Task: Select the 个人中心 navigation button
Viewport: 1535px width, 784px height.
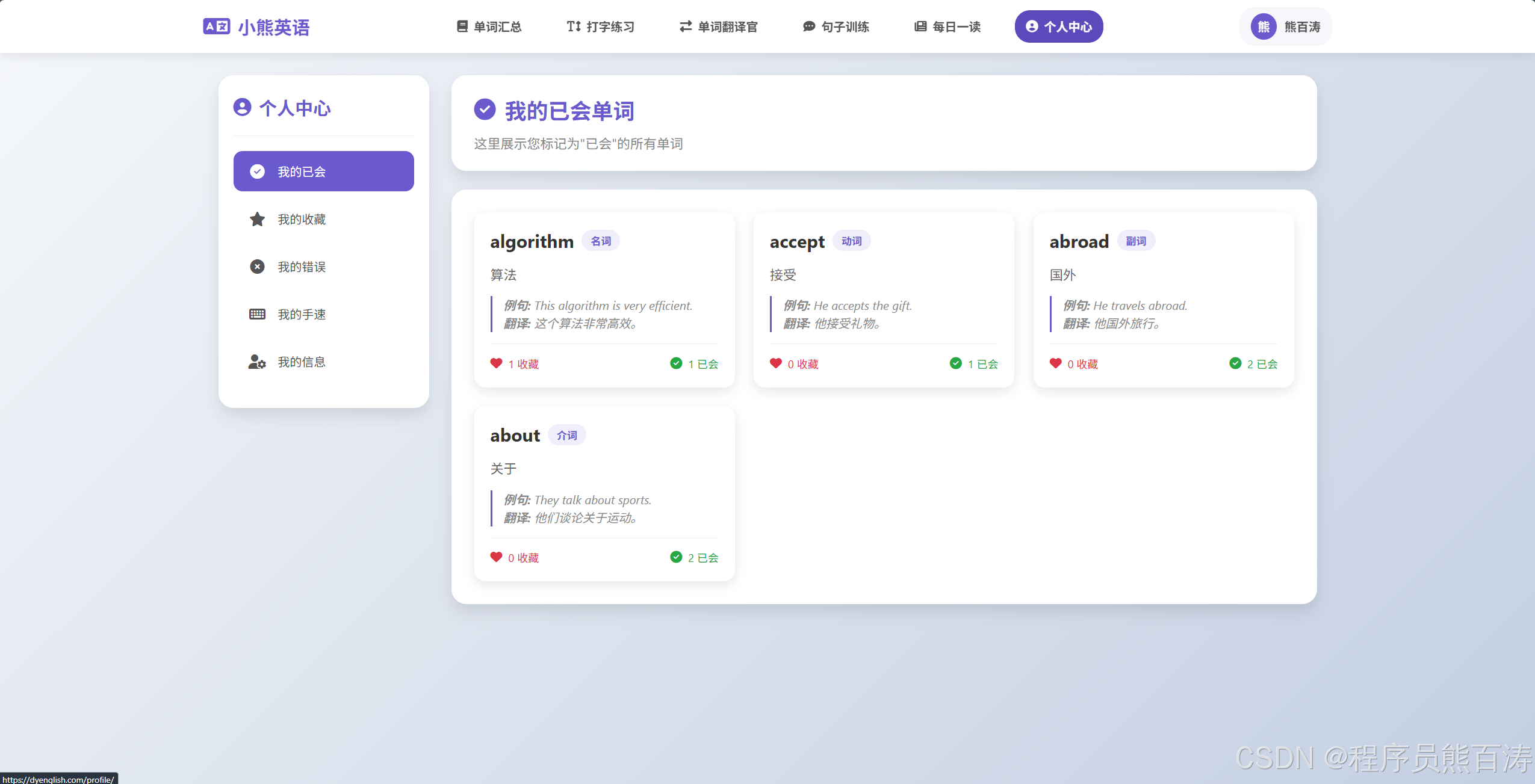Action: tap(1059, 26)
